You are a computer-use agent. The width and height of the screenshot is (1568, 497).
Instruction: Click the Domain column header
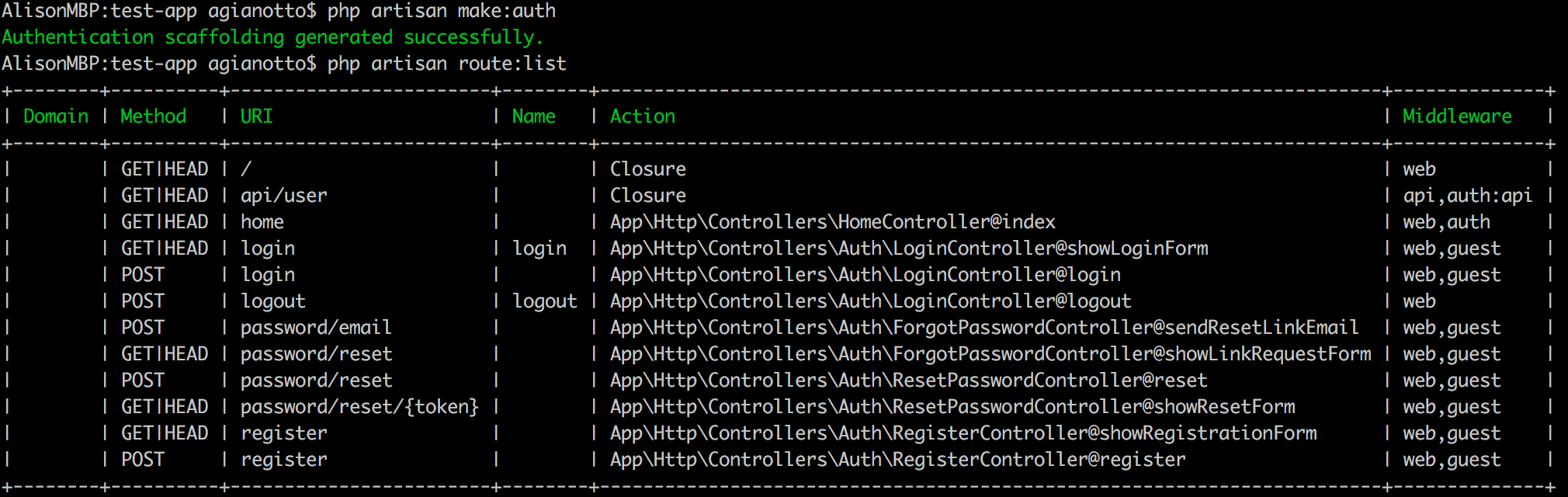[x=56, y=116]
